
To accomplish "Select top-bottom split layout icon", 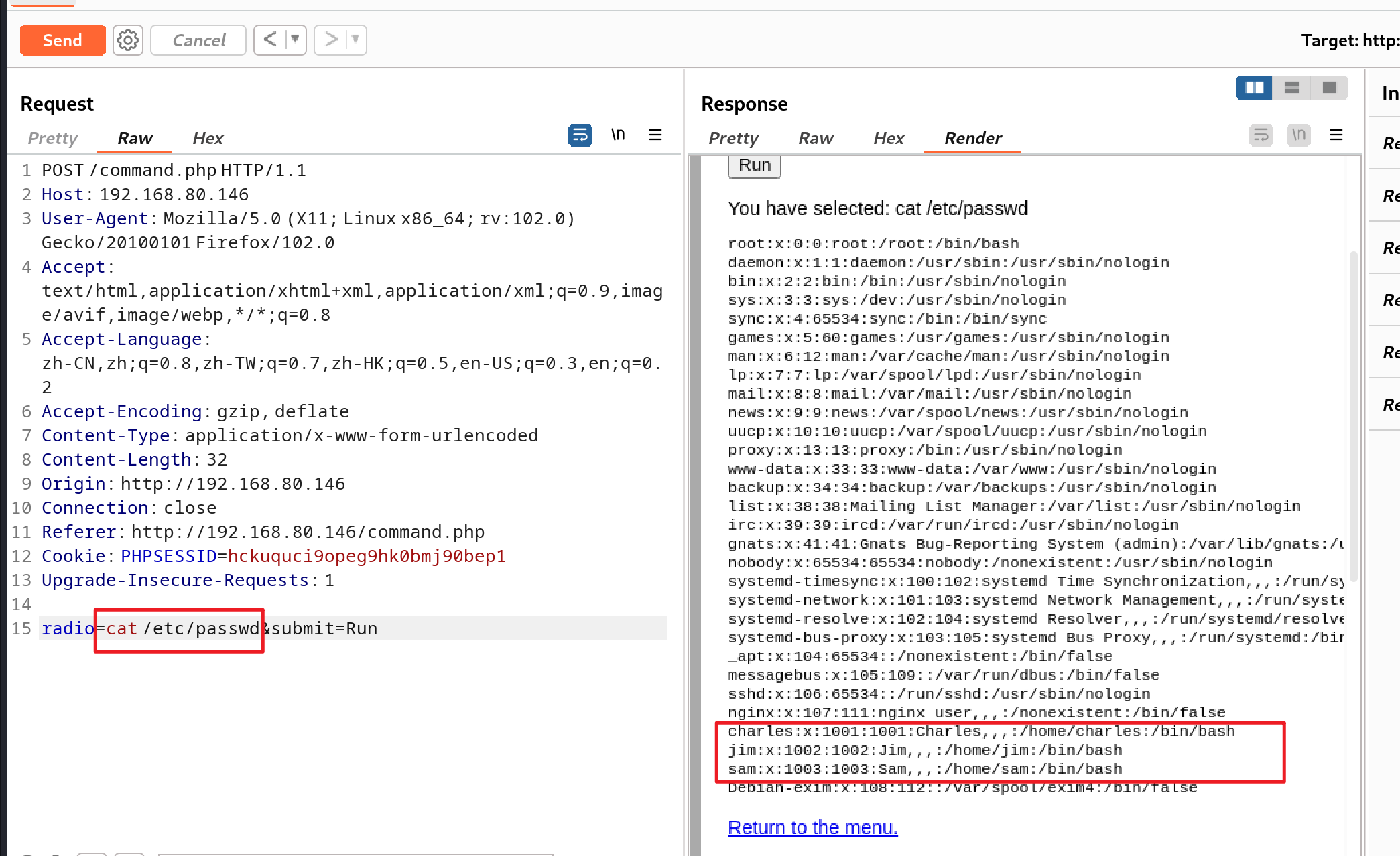I will (x=1292, y=88).
